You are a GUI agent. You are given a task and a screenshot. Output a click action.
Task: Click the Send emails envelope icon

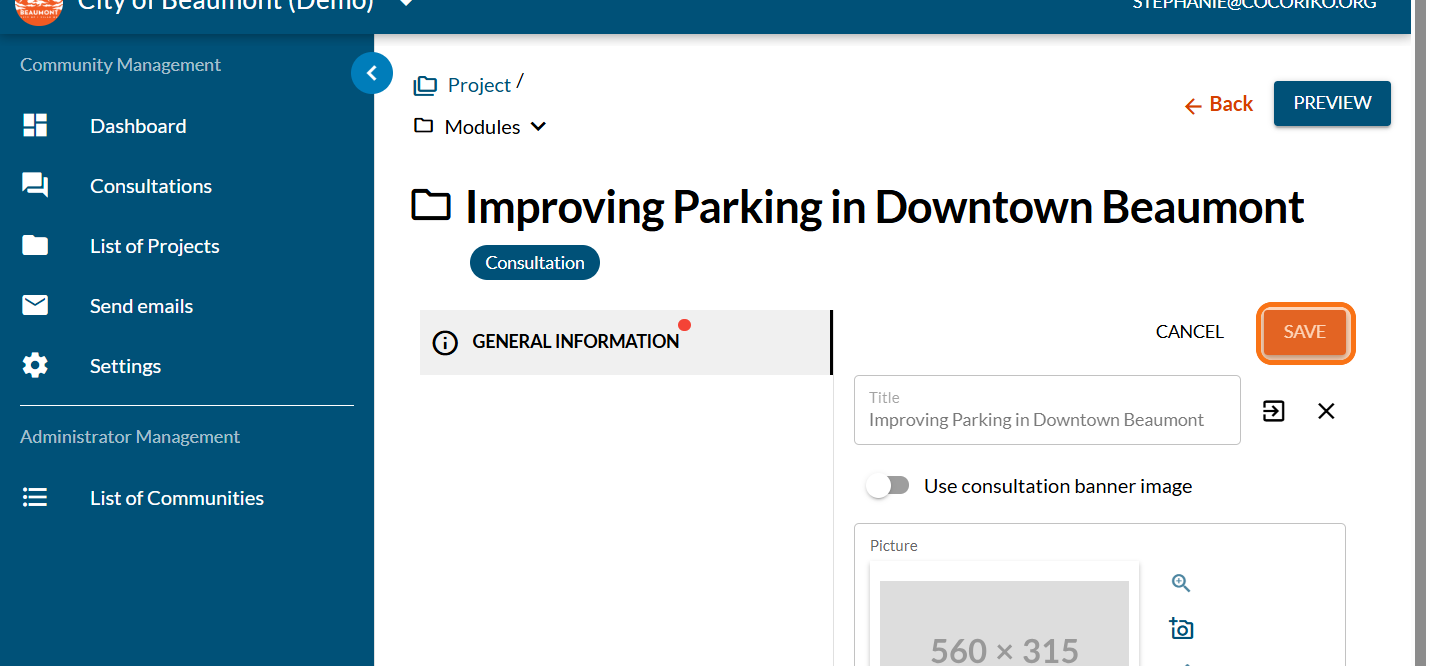35,306
